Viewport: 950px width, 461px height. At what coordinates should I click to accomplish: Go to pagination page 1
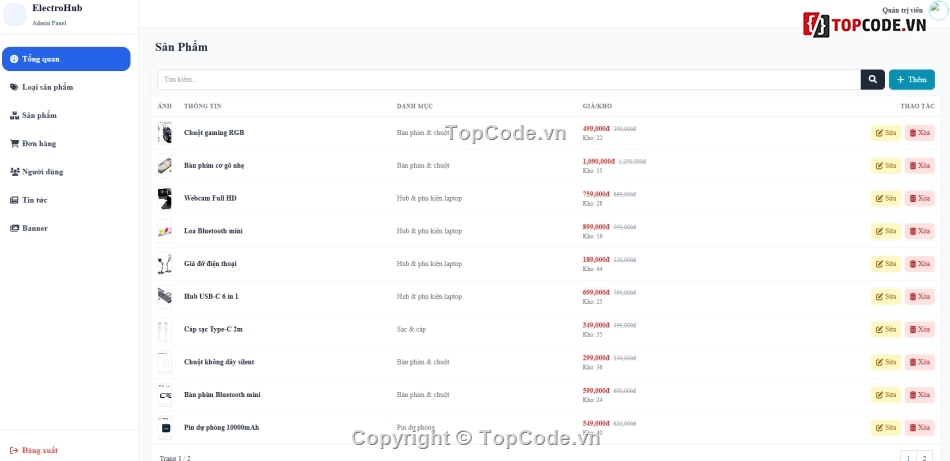[x=908, y=457]
